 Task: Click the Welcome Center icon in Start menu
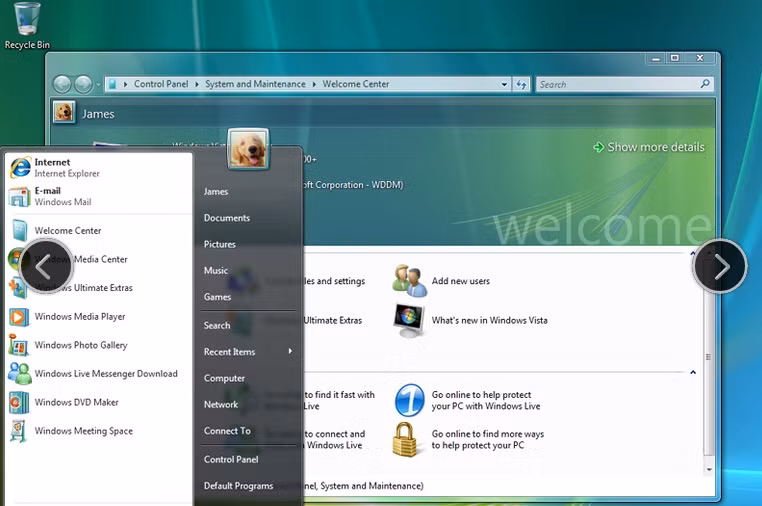click(20, 230)
